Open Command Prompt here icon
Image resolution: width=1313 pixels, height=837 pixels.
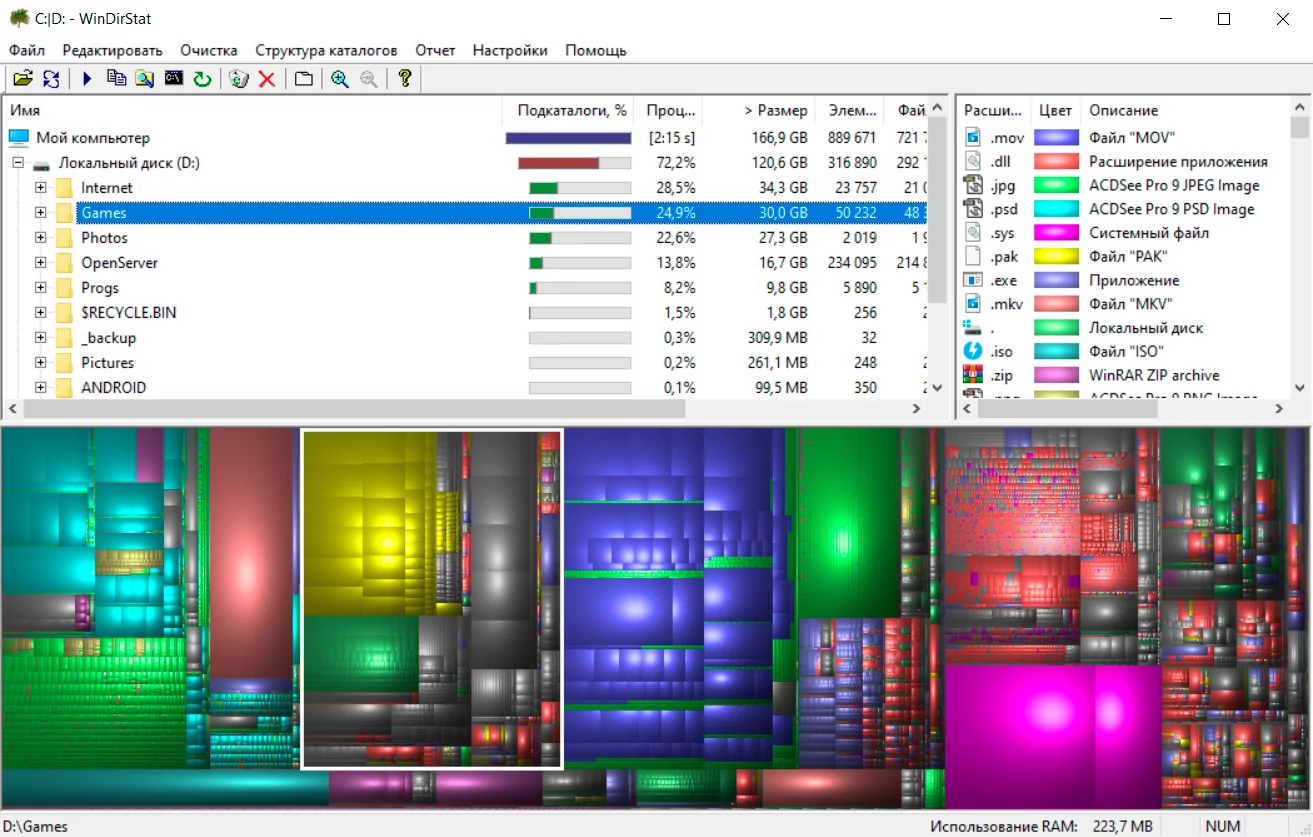[174, 78]
